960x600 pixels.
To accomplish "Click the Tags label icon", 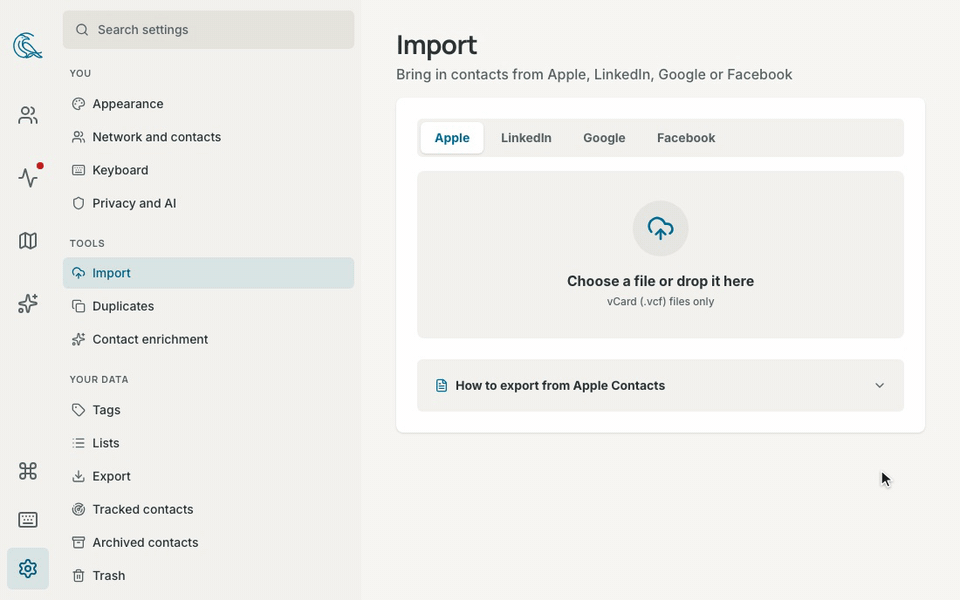I will pos(78,410).
